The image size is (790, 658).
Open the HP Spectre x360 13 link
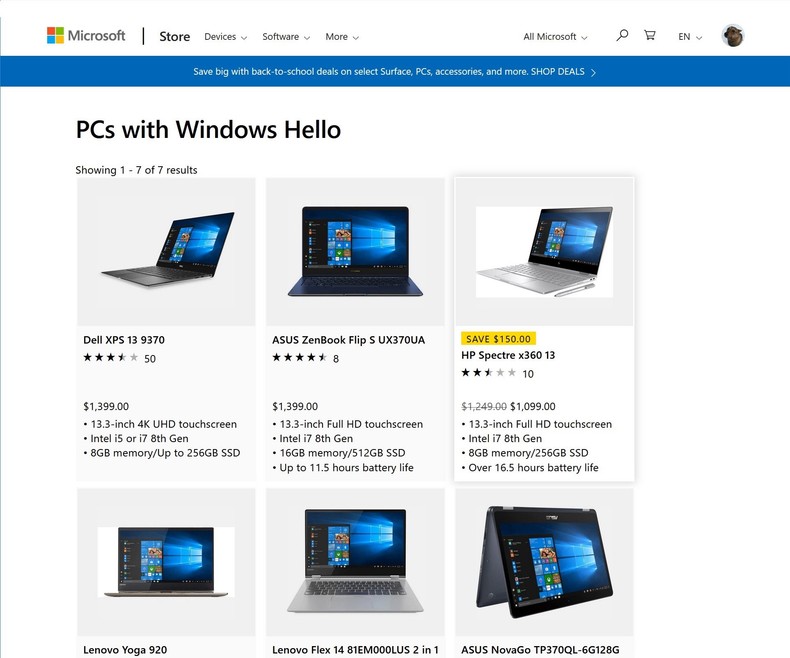point(508,355)
